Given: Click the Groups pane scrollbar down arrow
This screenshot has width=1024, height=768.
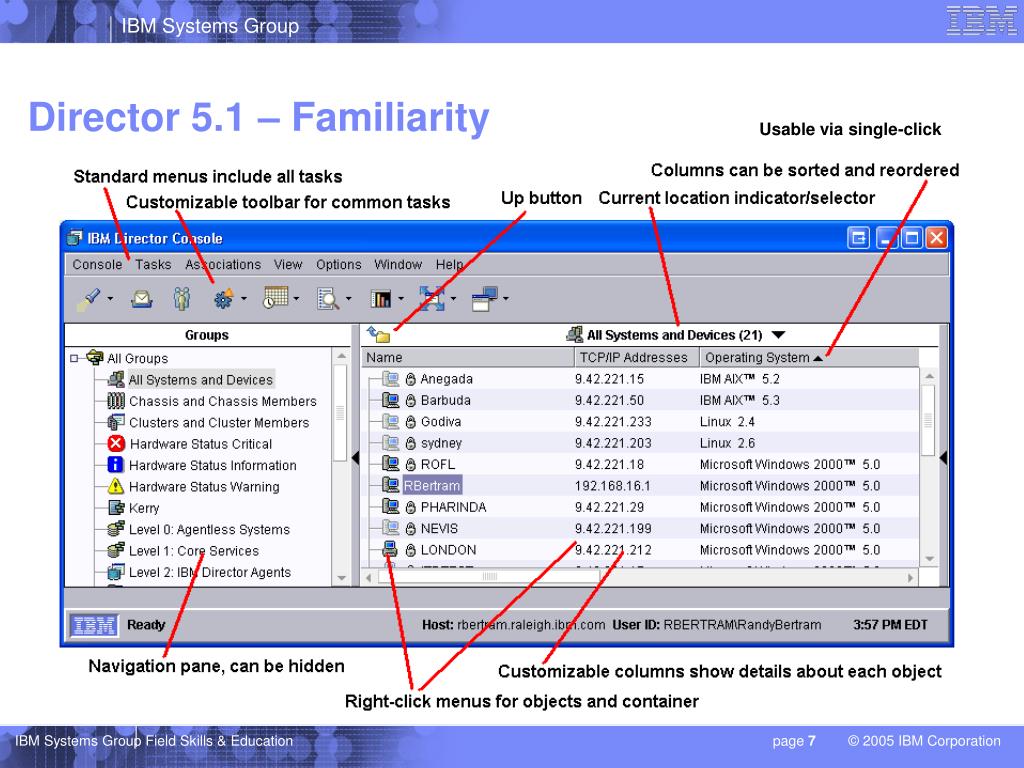Looking at the screenshot, I should (x=341, y=578).
